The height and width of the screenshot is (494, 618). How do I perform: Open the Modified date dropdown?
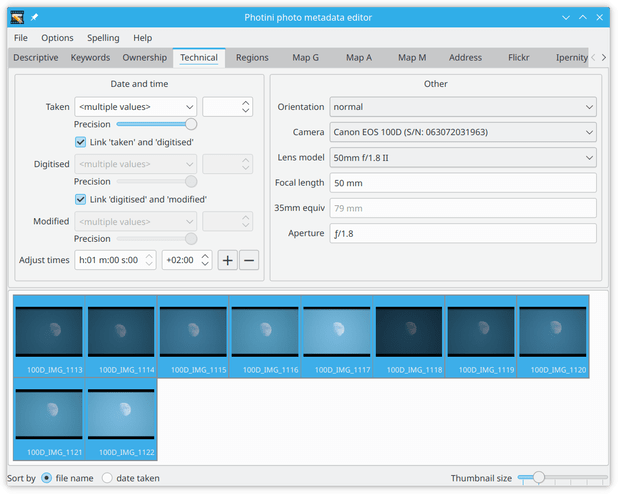click(136, 222)
